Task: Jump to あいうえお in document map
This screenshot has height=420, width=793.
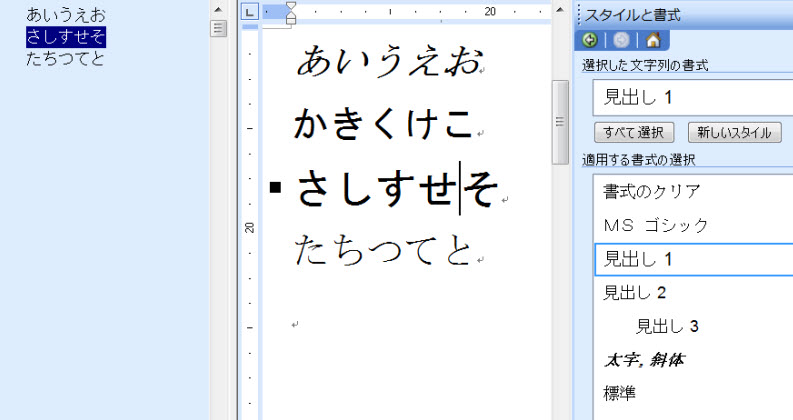Action: [x=66, y=15]
